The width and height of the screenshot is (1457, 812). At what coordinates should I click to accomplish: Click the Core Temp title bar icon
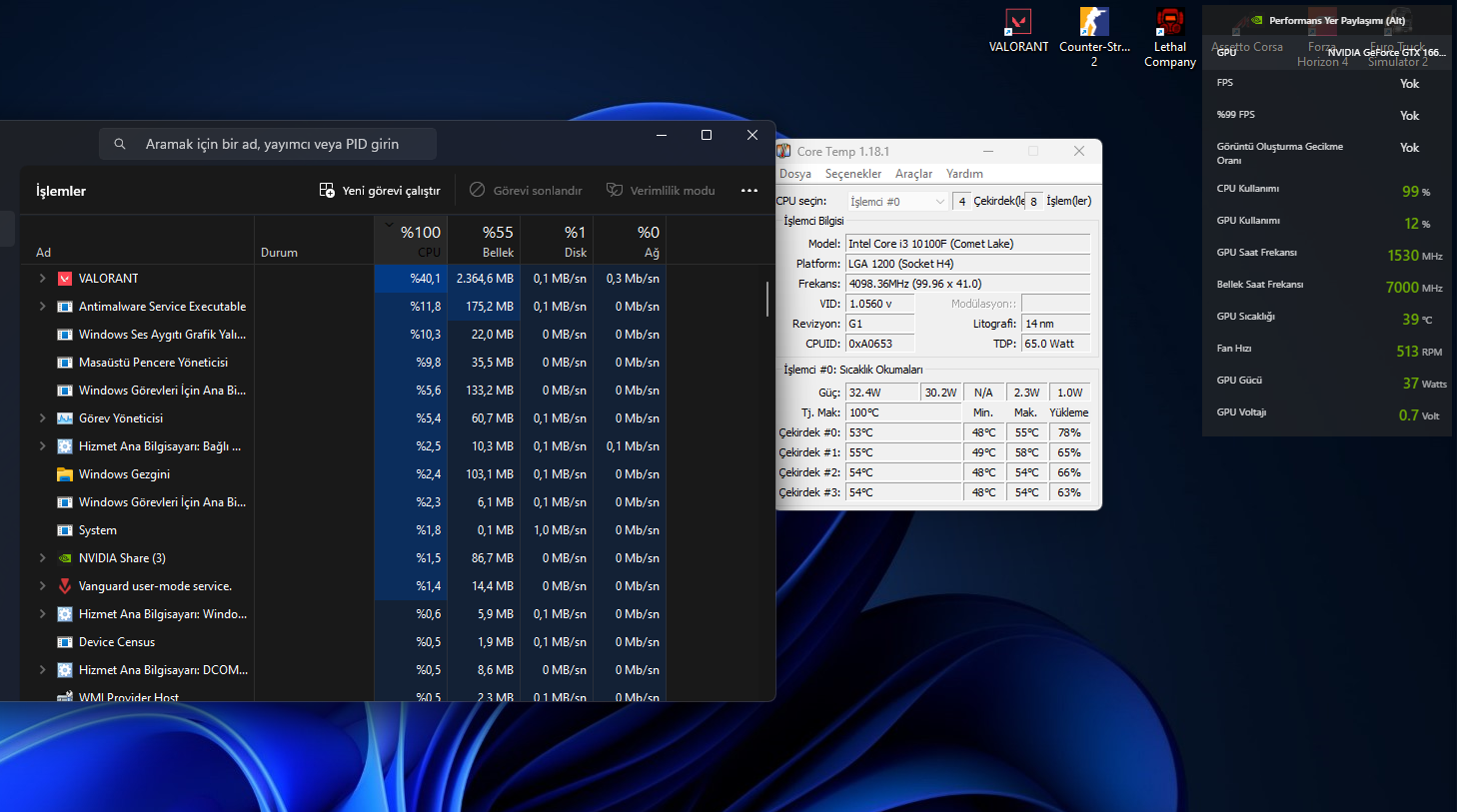click(x=784, y=151)
